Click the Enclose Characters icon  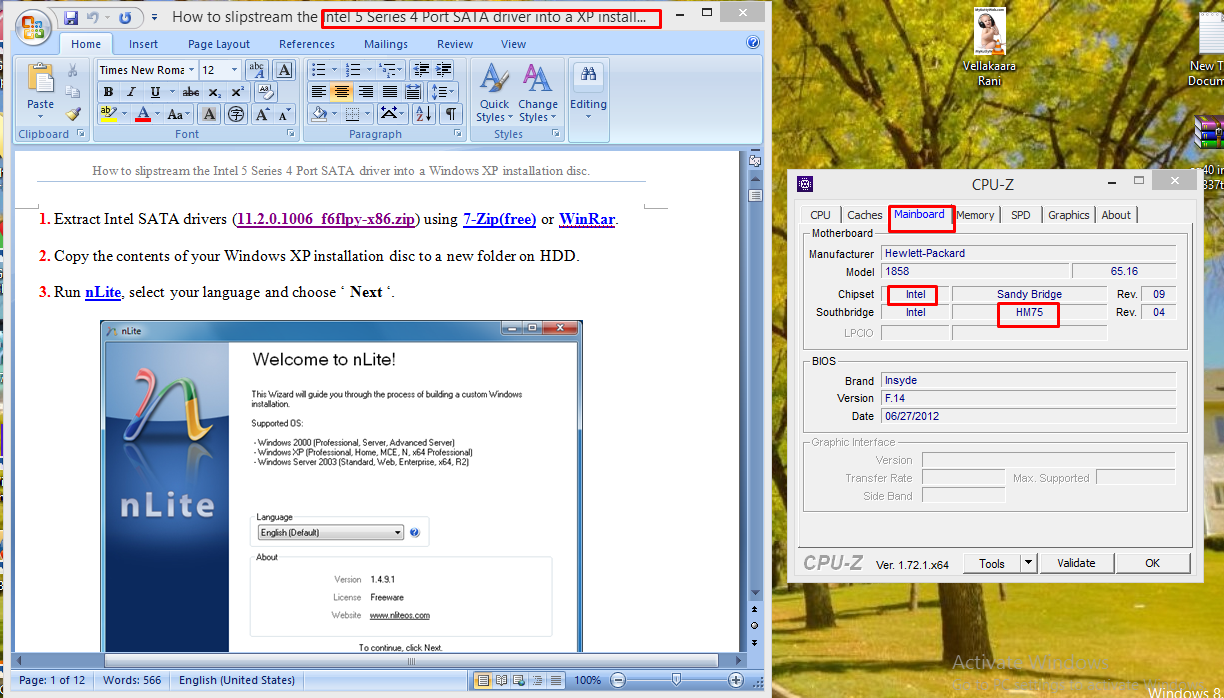coord(235,113)
